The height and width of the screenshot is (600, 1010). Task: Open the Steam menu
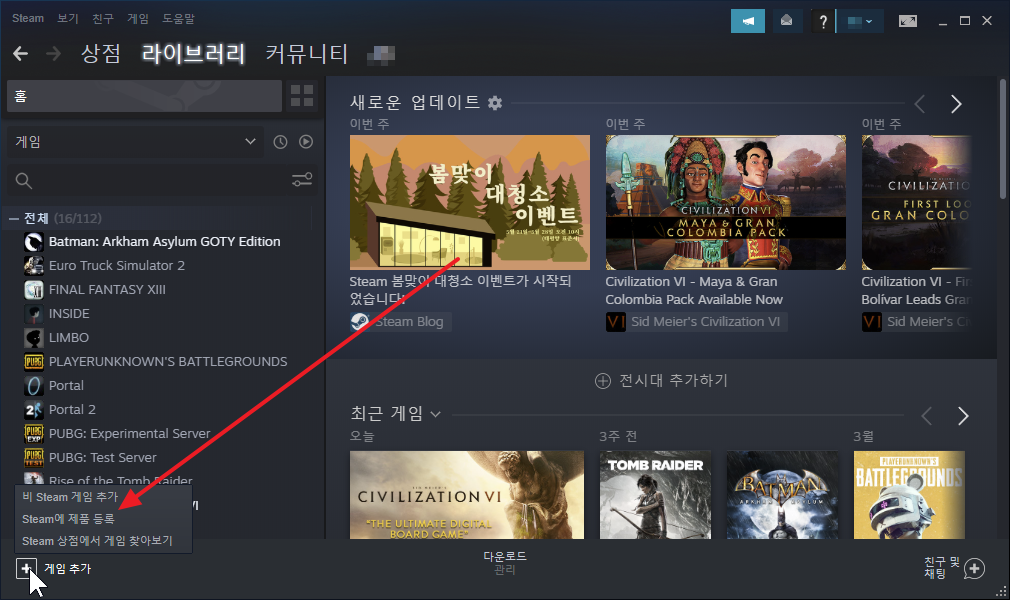click(28, 18)
